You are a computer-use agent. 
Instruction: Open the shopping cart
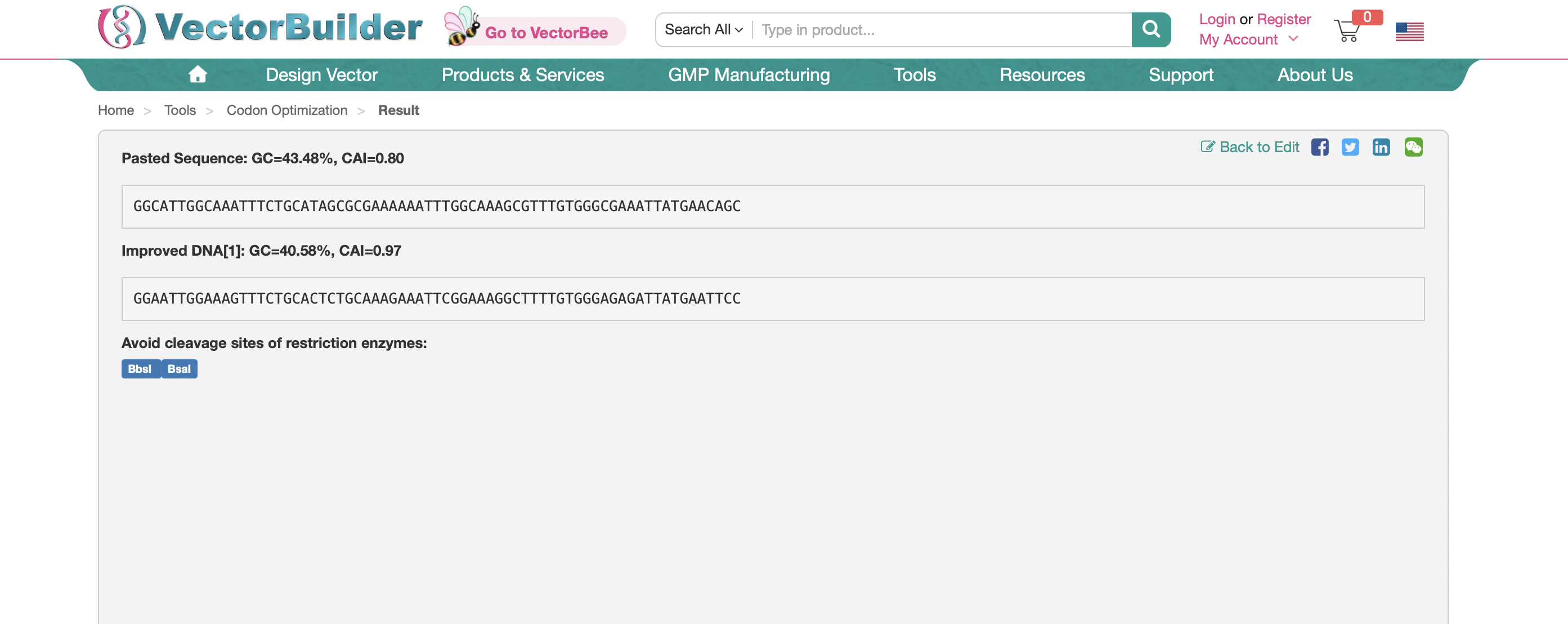(1346, 30)
